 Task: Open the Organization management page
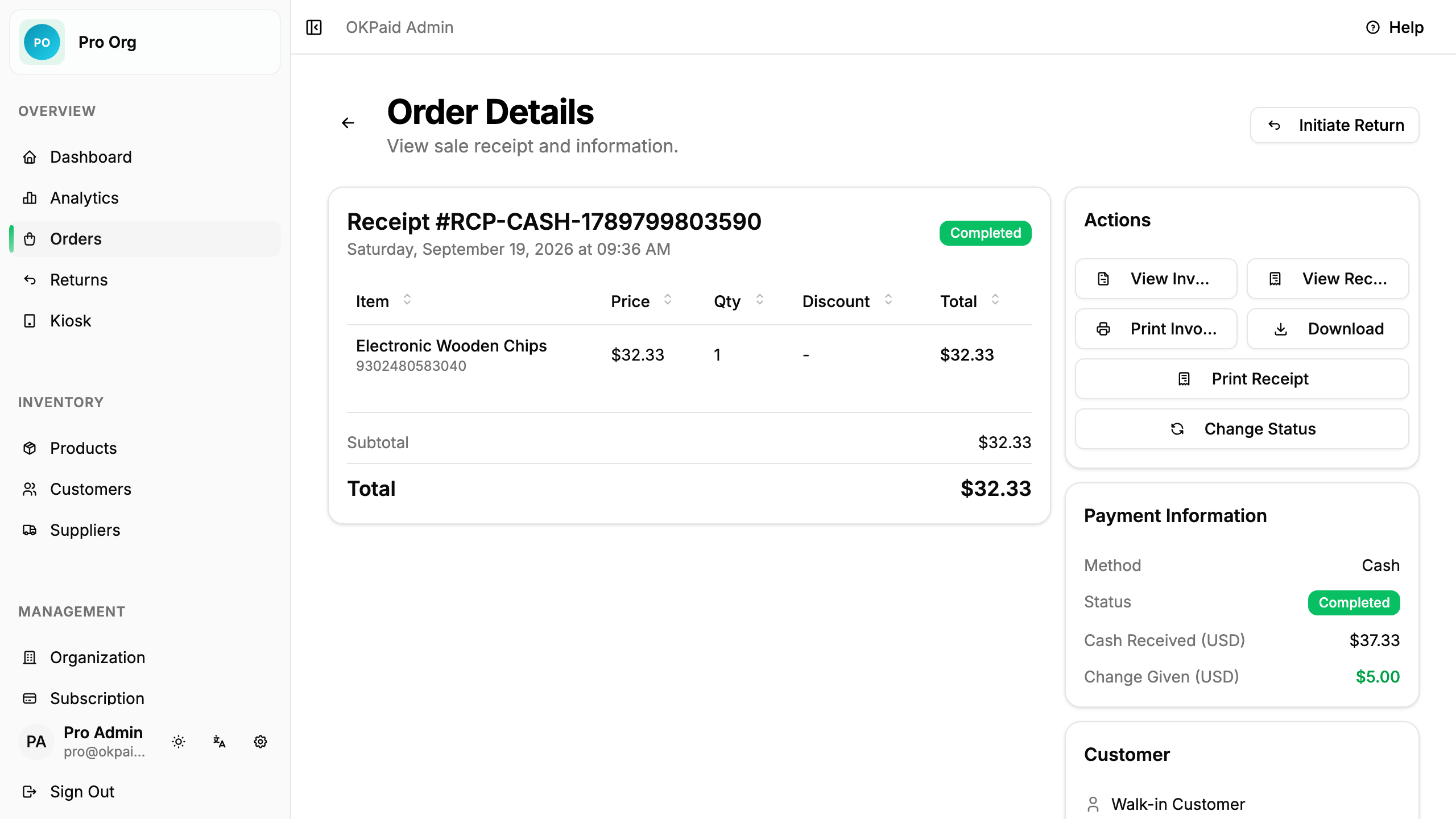145,657
